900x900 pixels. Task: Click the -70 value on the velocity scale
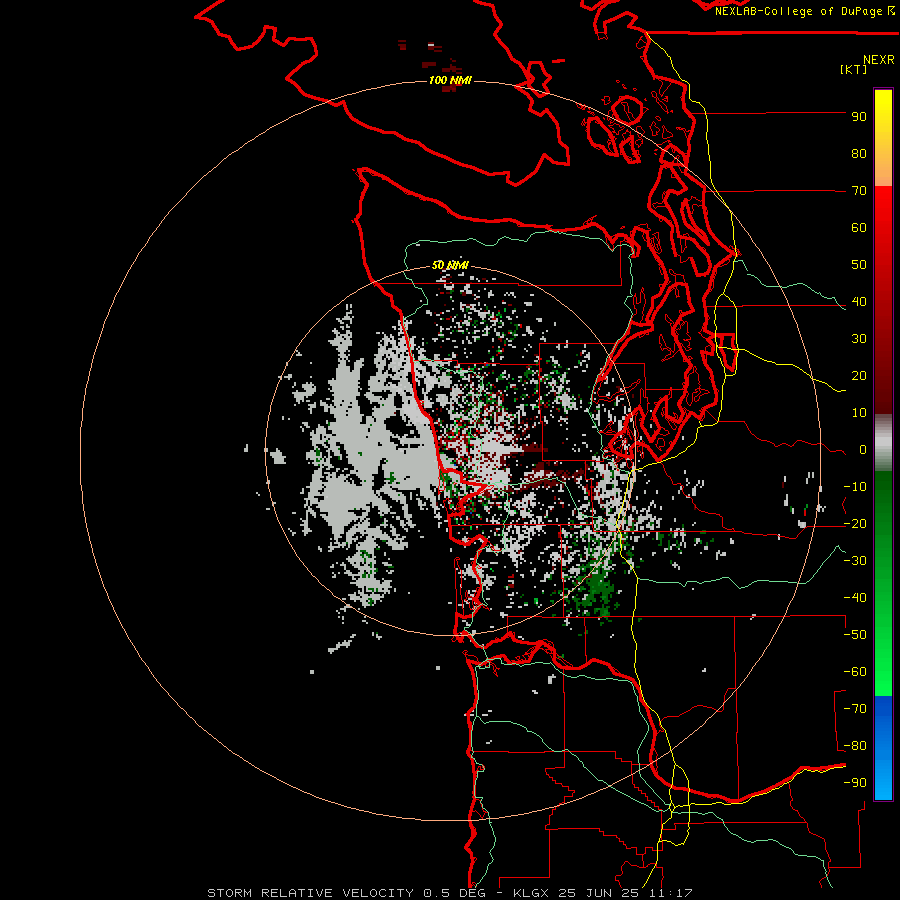tap(855, 709)
